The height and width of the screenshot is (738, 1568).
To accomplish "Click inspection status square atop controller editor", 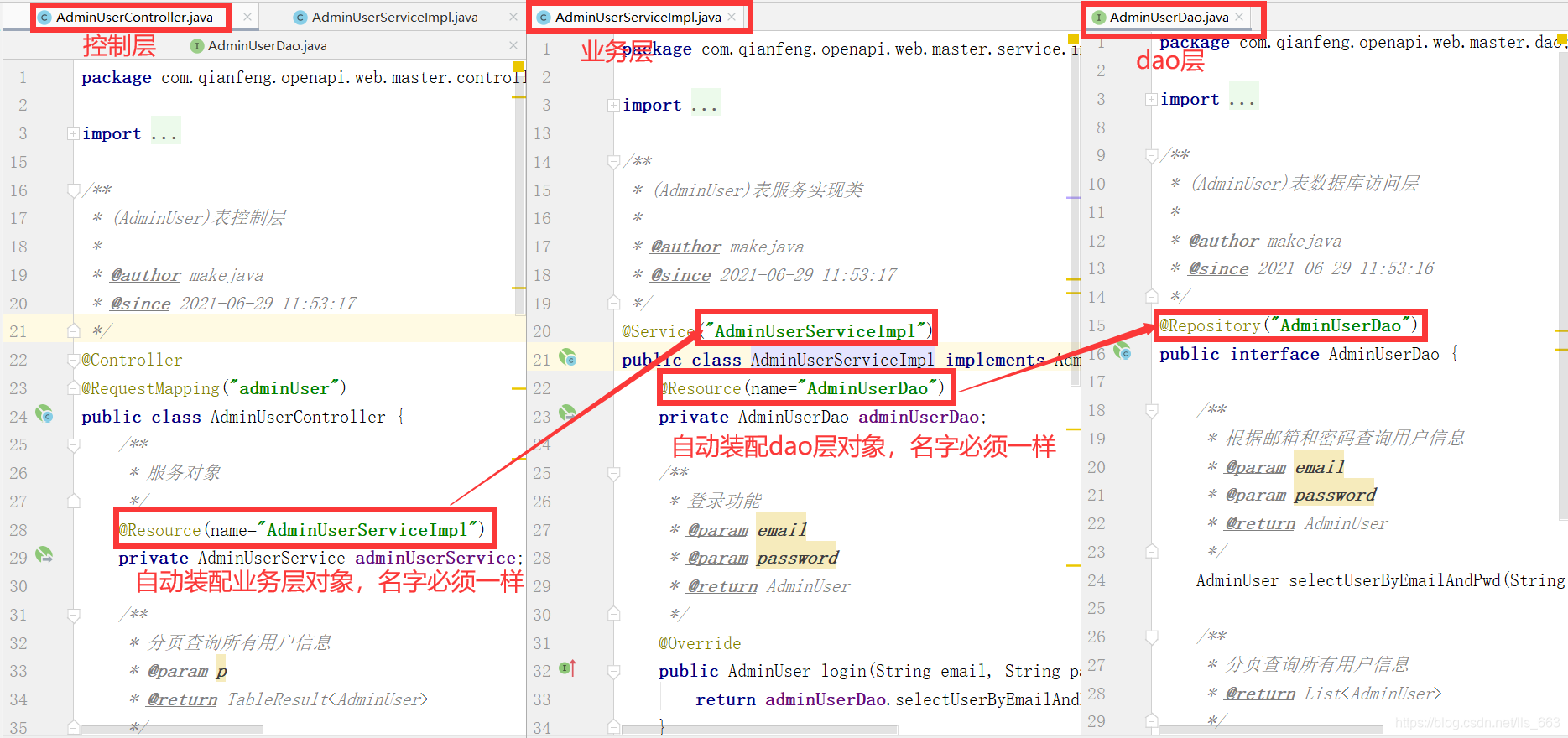I will click(518, 66).
